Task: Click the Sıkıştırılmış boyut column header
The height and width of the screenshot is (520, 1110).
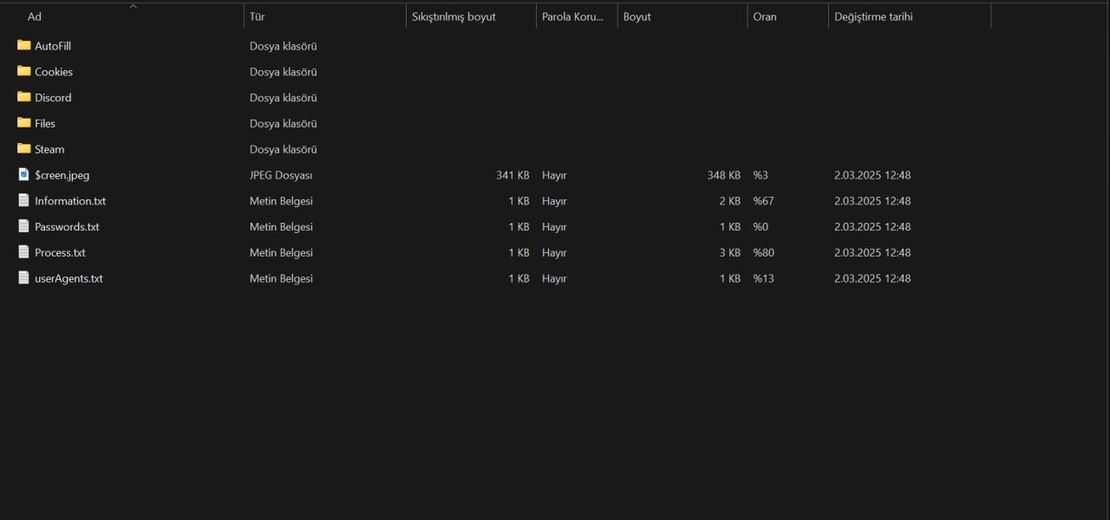Action: (453, 17)
